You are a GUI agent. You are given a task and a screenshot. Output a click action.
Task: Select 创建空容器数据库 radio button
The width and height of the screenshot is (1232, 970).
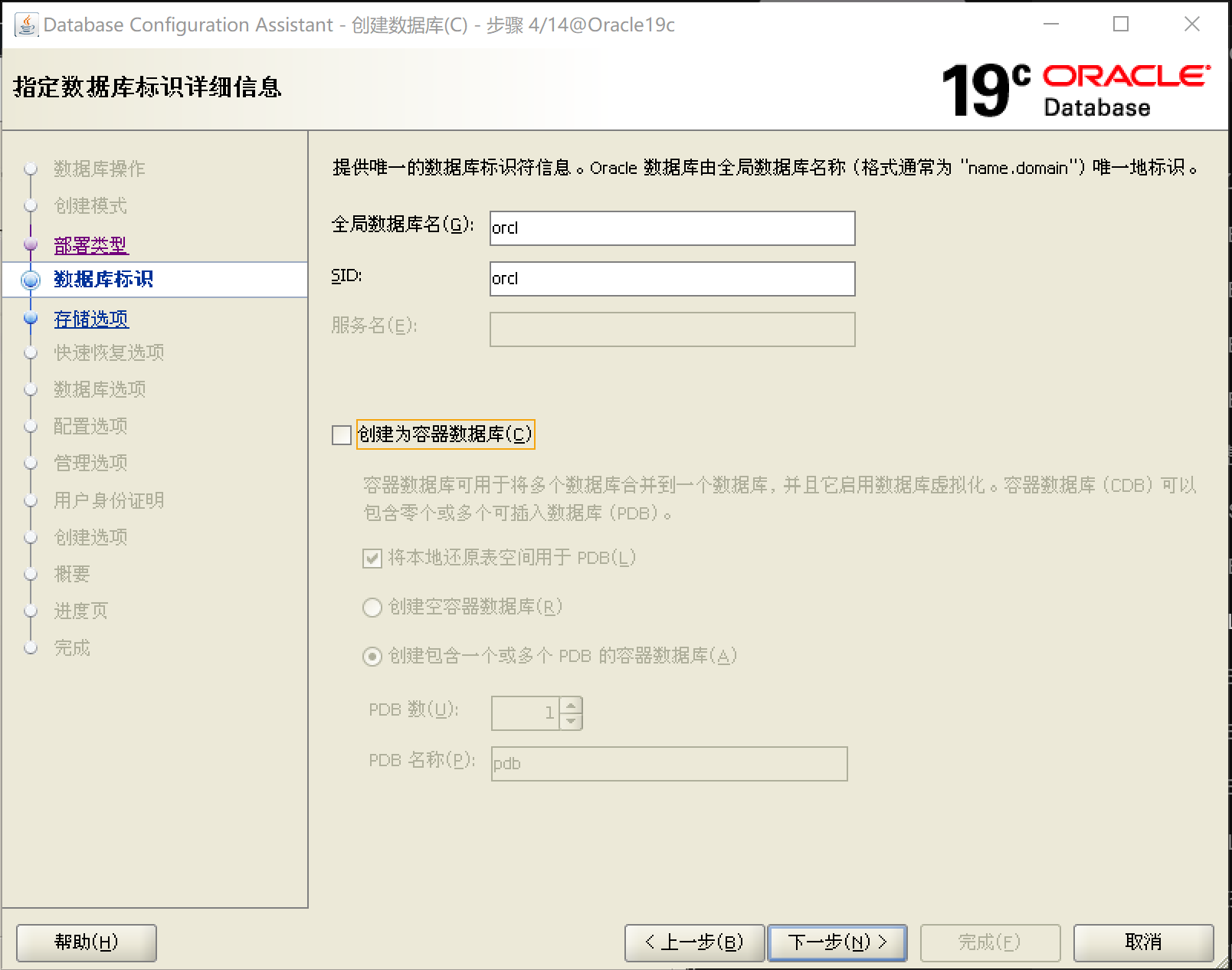tap(372, 607)
